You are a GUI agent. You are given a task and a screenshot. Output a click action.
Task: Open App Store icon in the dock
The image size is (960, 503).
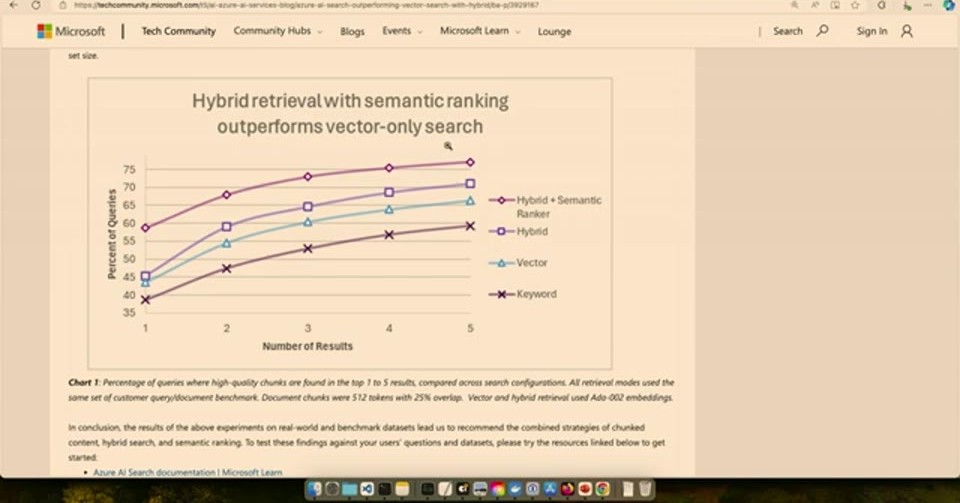(550, 488)
